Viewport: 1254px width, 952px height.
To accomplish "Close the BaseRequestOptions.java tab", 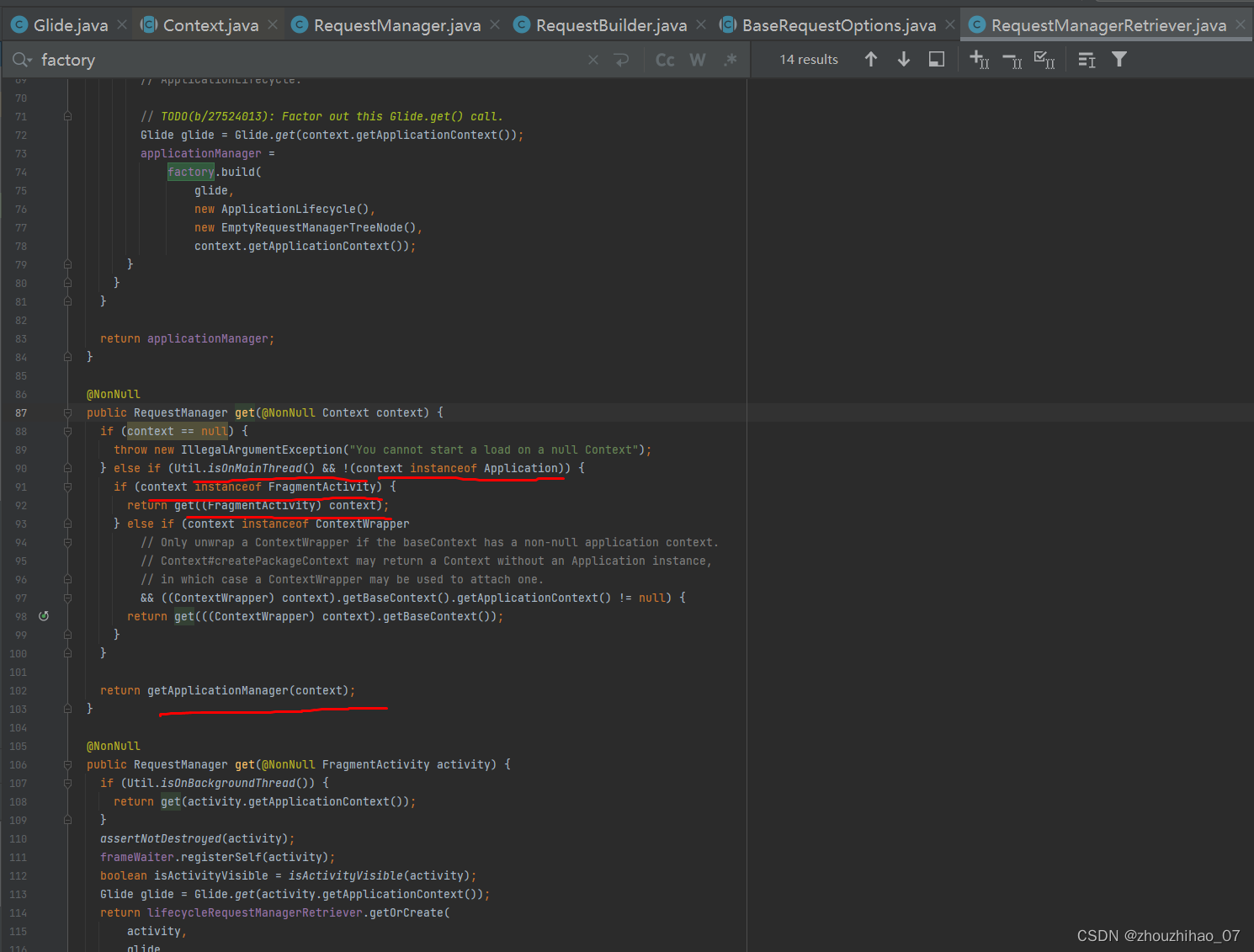I will point(950,25).
